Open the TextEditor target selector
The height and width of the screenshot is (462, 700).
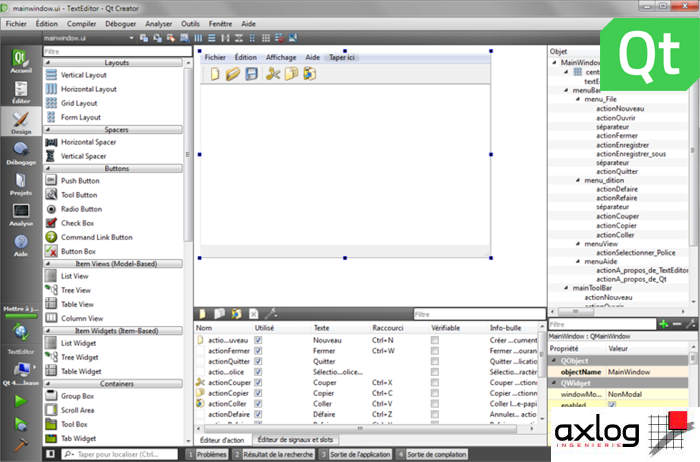click(x=21, y=367)
